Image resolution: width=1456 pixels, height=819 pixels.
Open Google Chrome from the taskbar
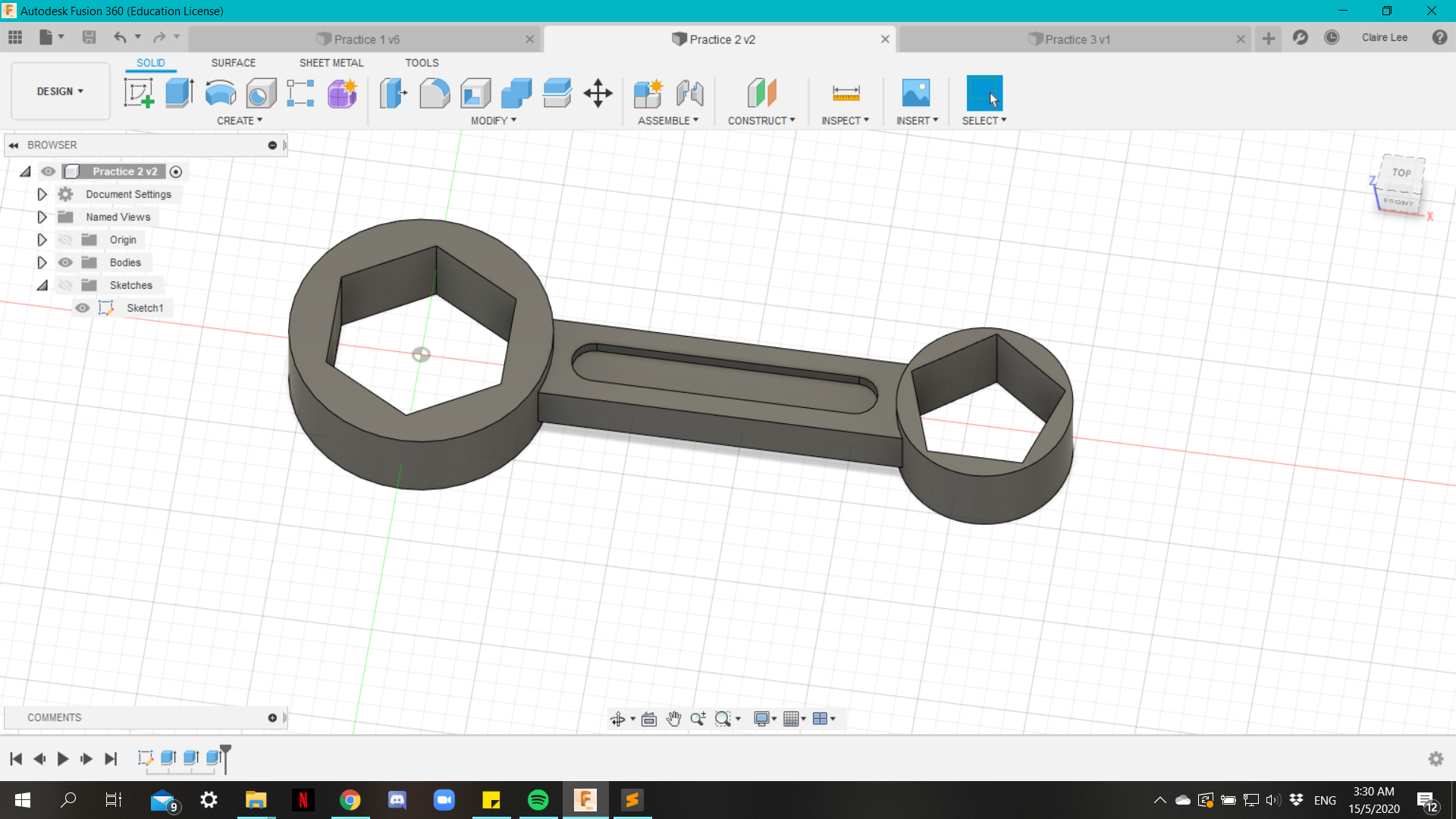[x=350, y=800]
